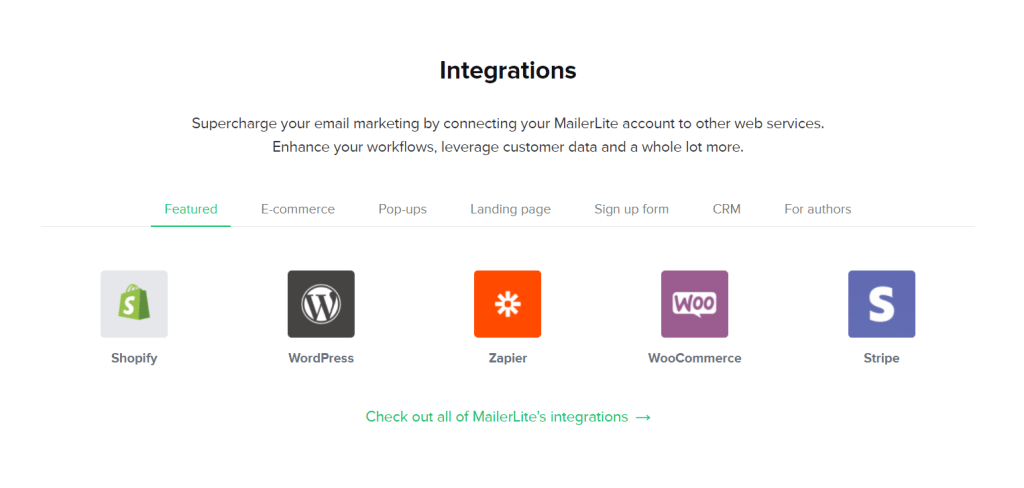Open the WordPress logo tile

(x=321, y=304)
